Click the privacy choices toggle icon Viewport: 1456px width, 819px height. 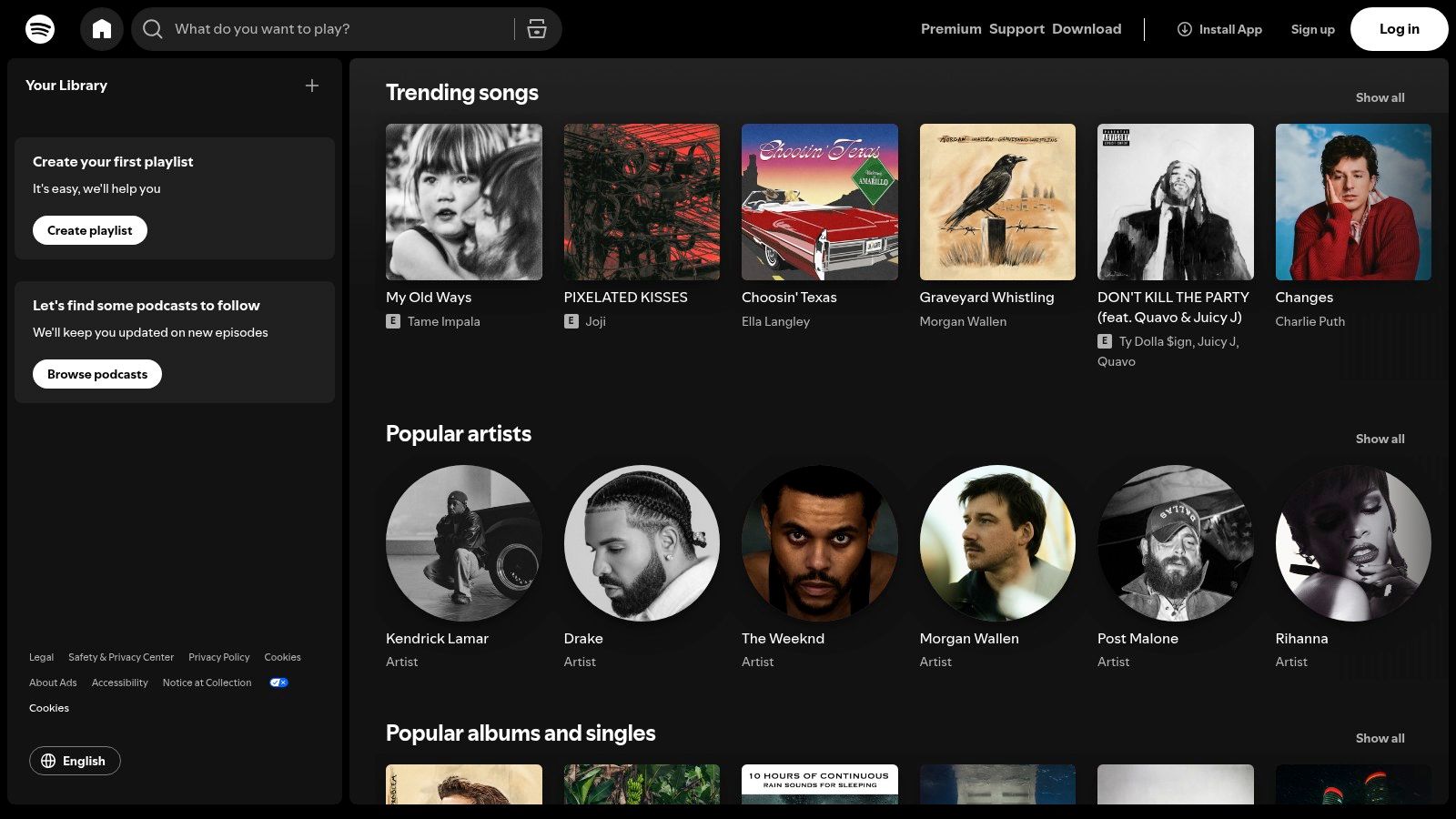coord(278,682)
